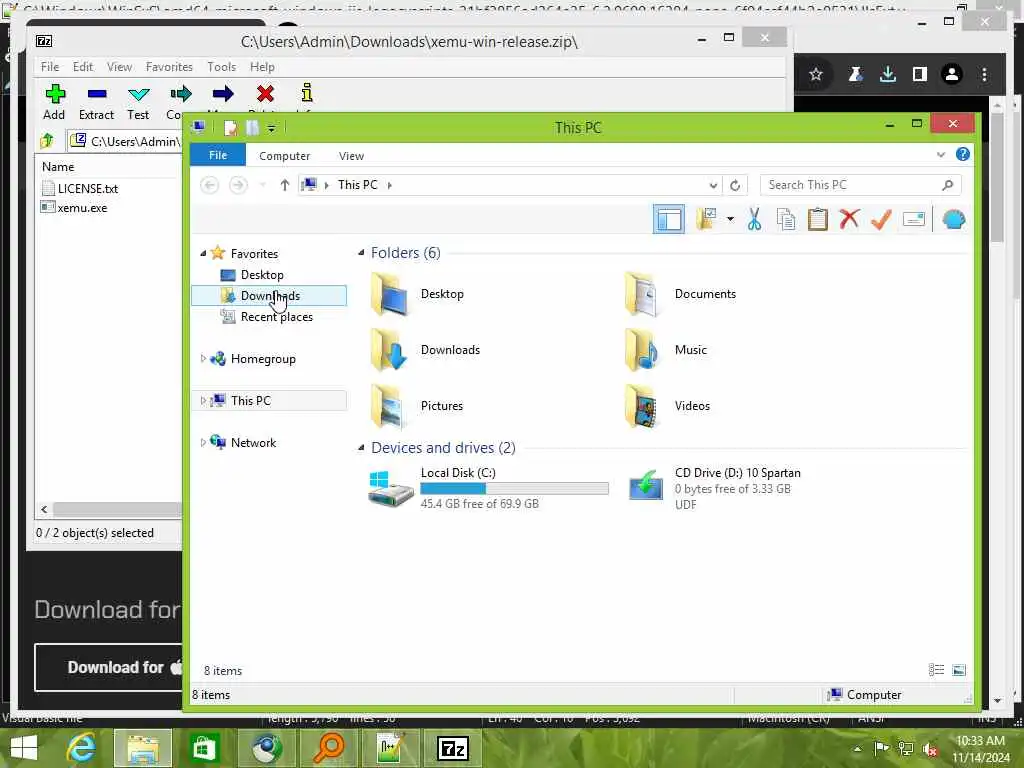
Task: Open 7-Zip File menu
Action: coord(50,67)
